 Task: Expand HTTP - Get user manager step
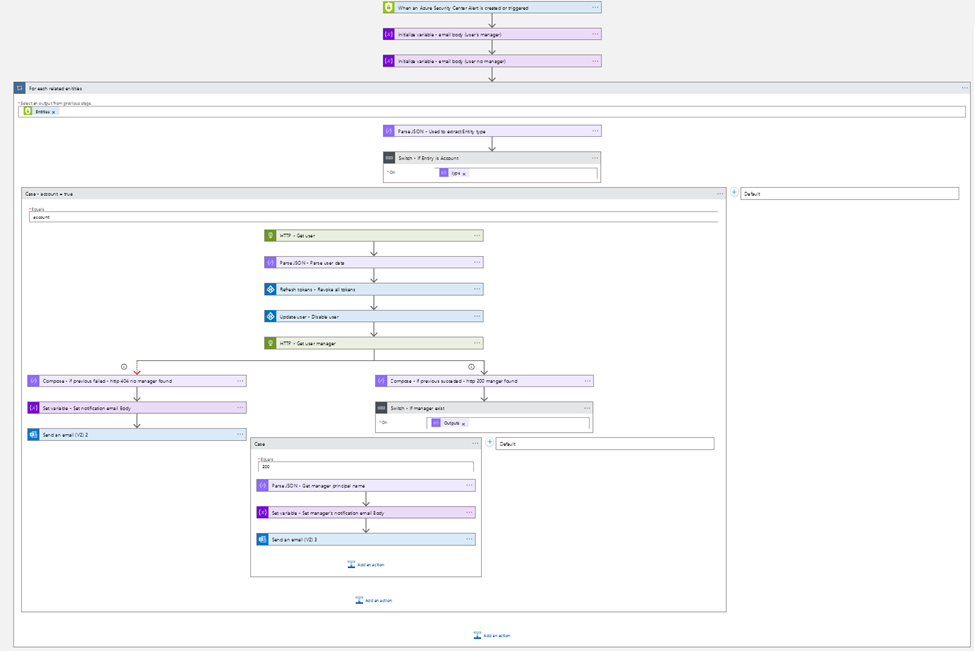[374, 343]
